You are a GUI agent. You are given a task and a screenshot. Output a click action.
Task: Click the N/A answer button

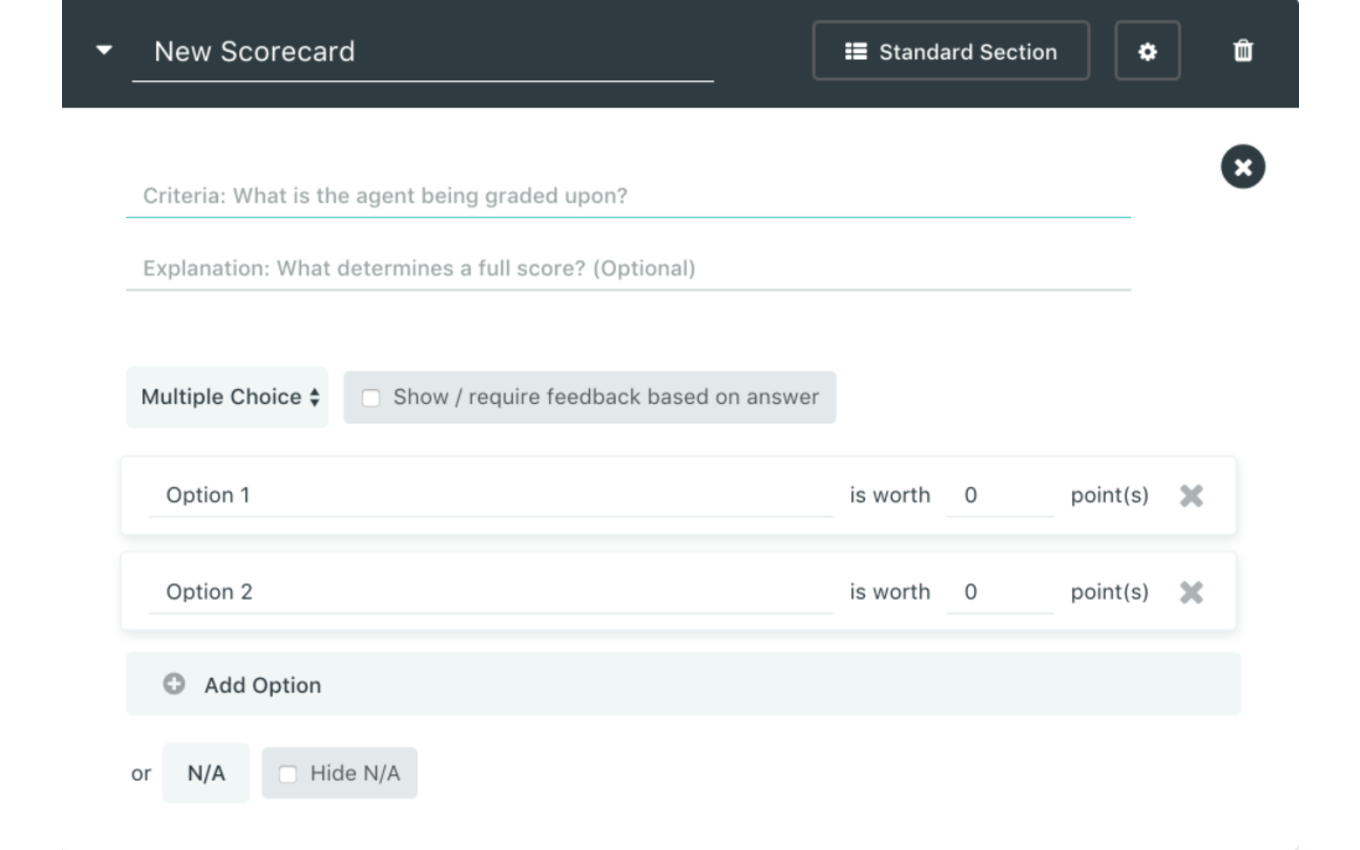(206, 774)
